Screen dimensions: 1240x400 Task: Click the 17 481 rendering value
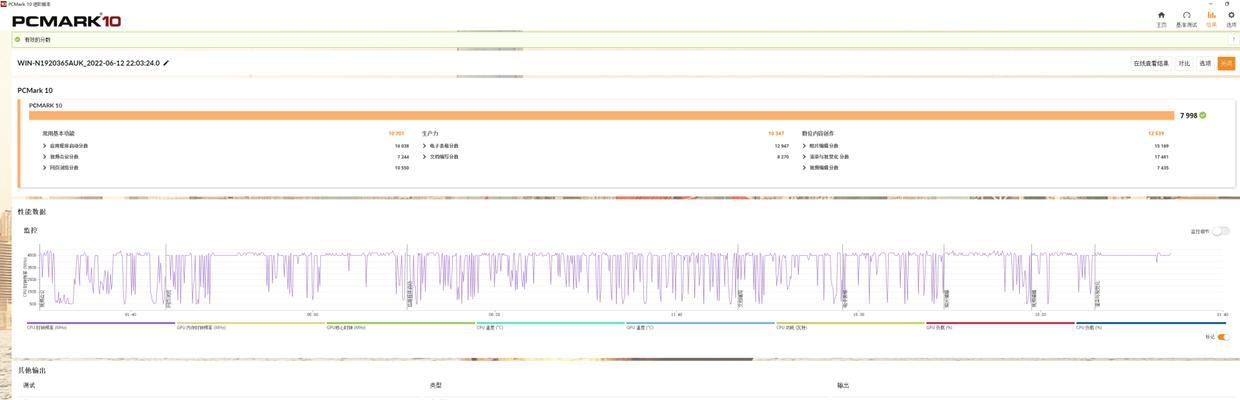pyautogui.click(x=1162, y=156)
